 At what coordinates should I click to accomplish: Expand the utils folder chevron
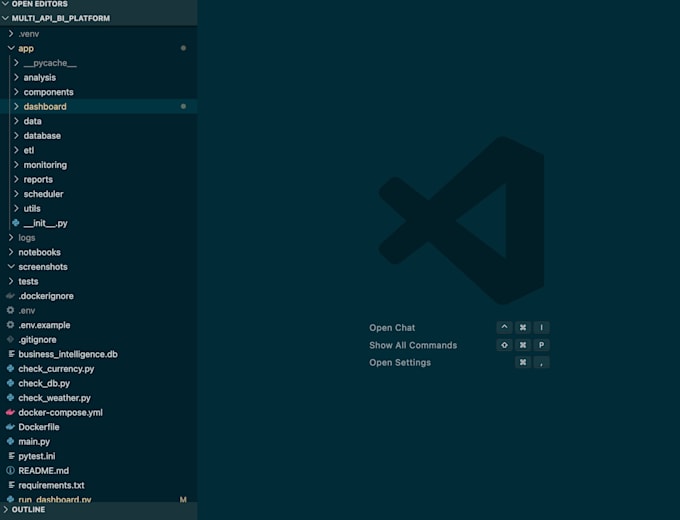coord(16,208)
